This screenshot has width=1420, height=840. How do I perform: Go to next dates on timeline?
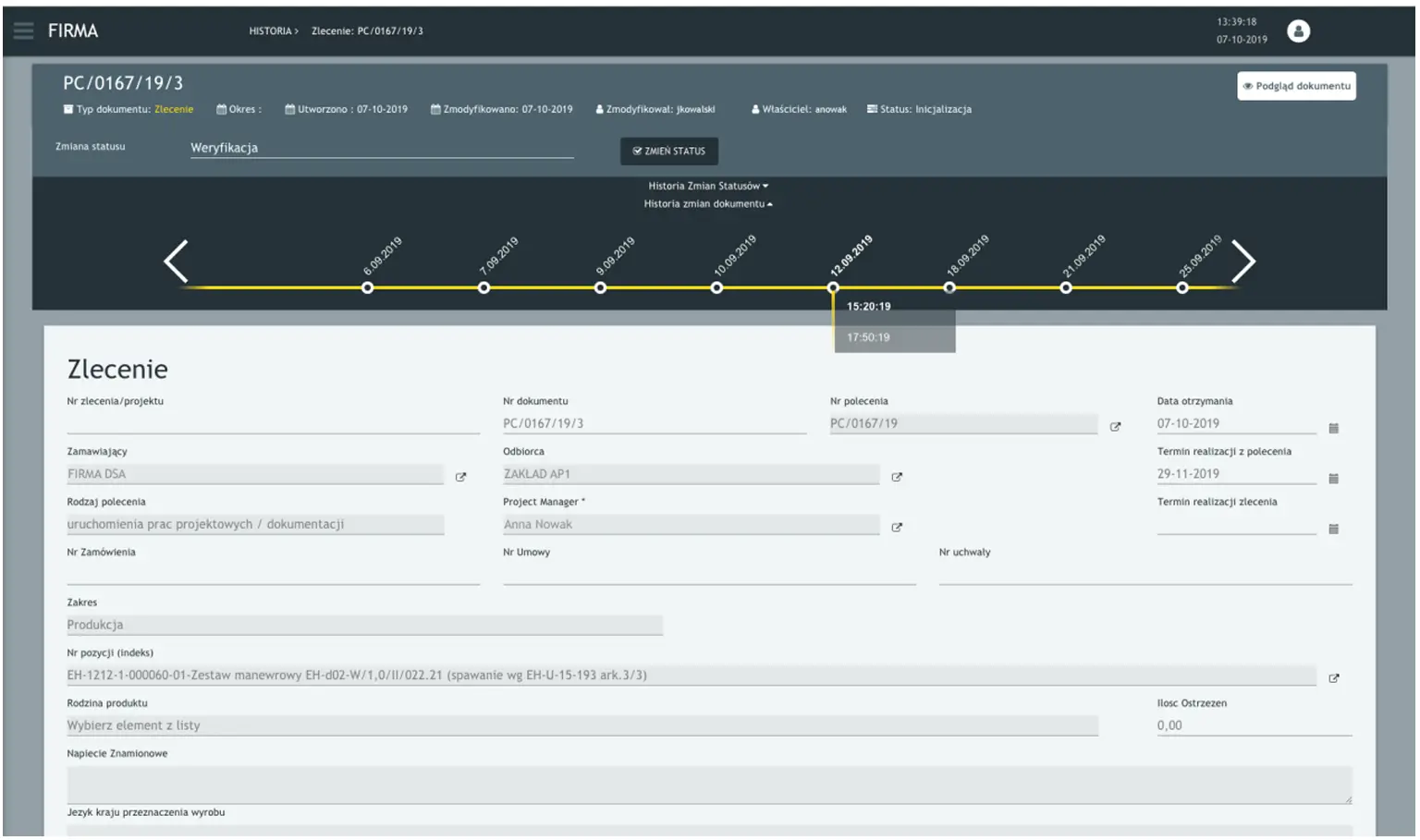coord(1243,262)
